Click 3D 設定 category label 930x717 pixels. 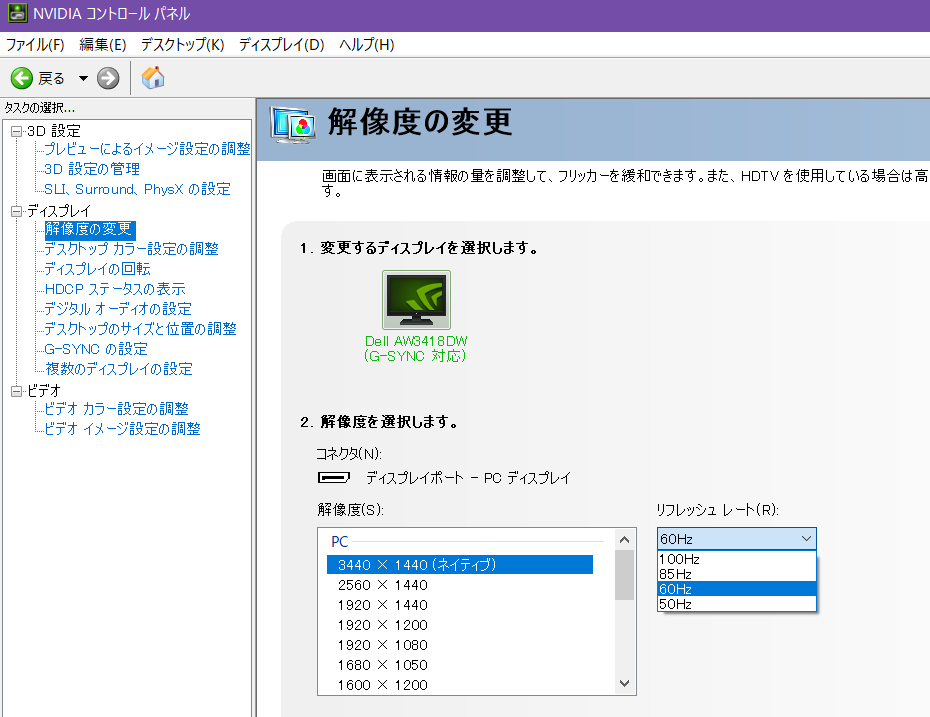point(54,131)
